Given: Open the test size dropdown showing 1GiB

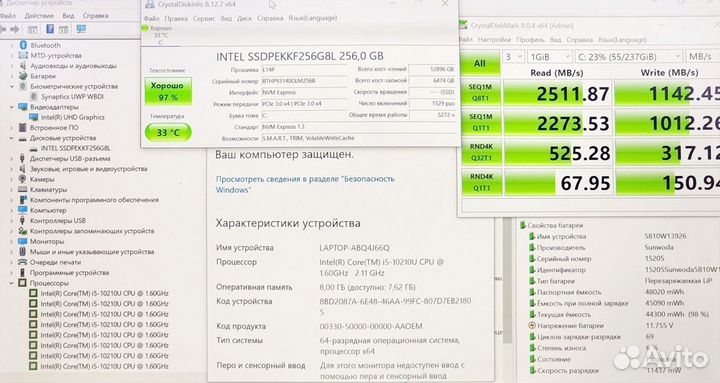Looking at the screenshot, I should pos(549,57).
